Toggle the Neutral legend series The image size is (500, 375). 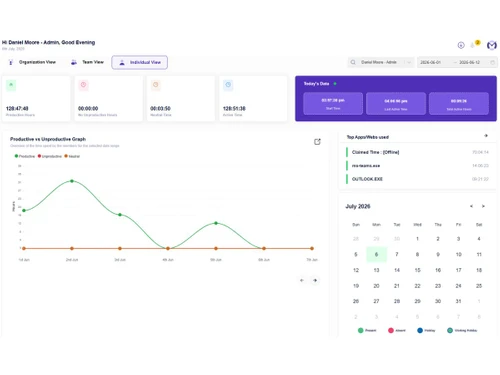[72, 156]
